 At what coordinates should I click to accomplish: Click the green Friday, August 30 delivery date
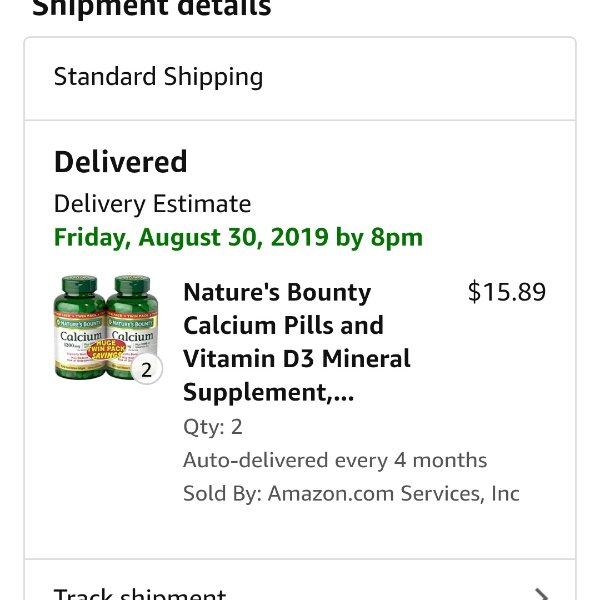pyautogui.click(x=238, y=238)
